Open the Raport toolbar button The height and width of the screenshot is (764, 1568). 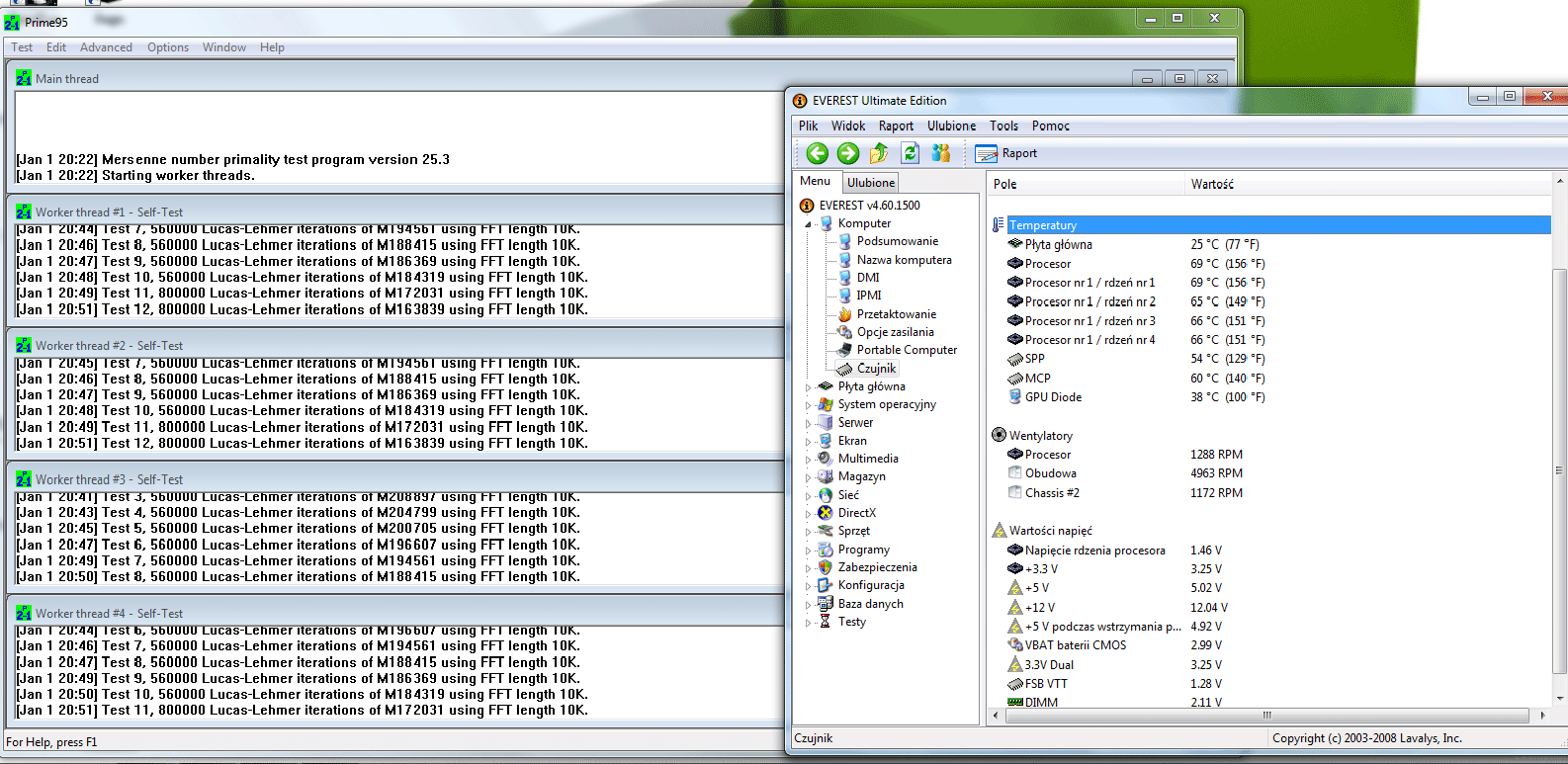tap(1006, 153)
